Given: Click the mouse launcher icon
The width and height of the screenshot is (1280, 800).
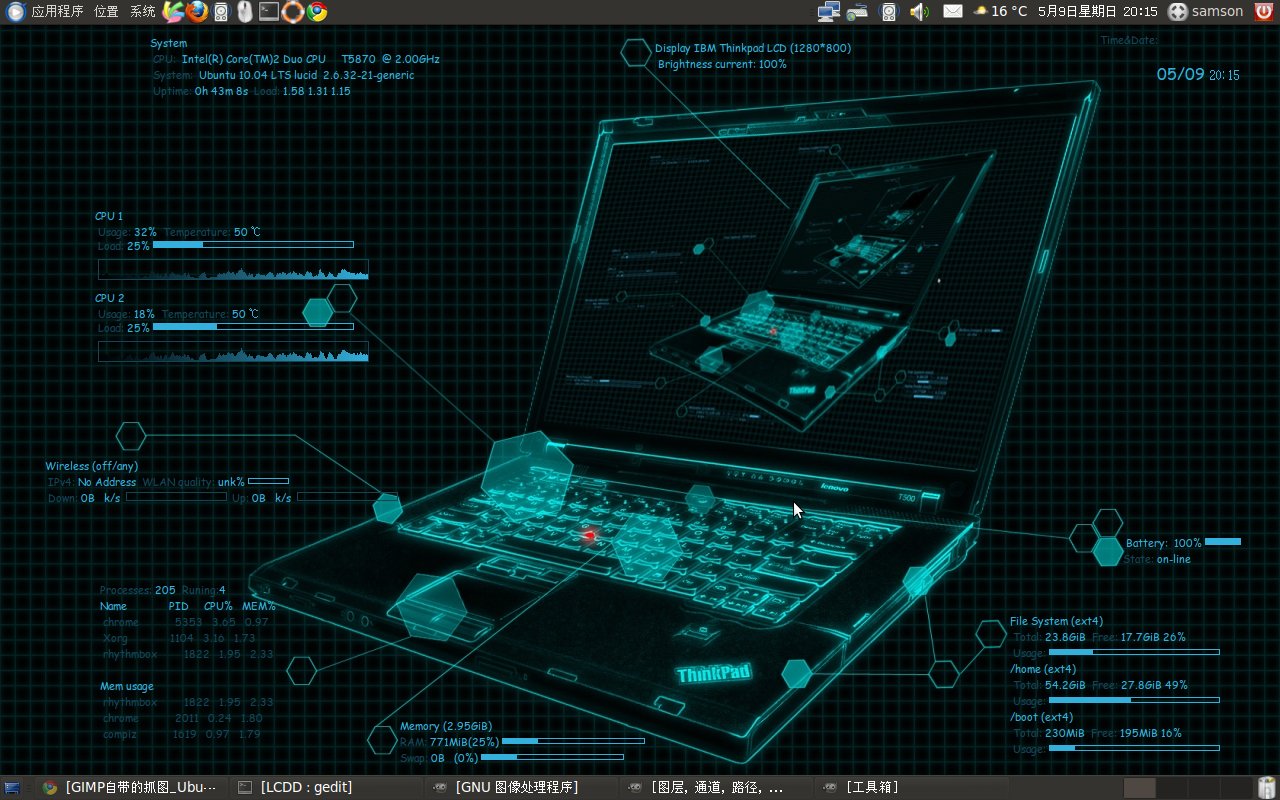Looking at the screenshot, I should [x=245, y=12].
